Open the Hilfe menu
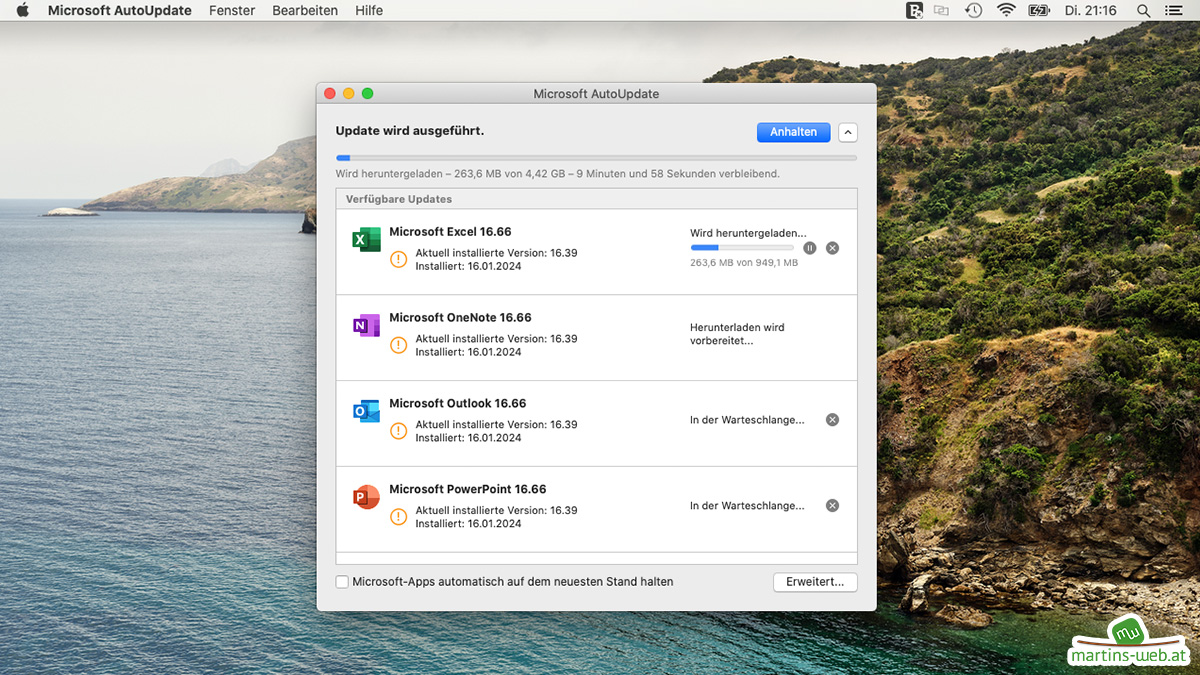Screen dimensions: 1200x675 click(369, 10)
